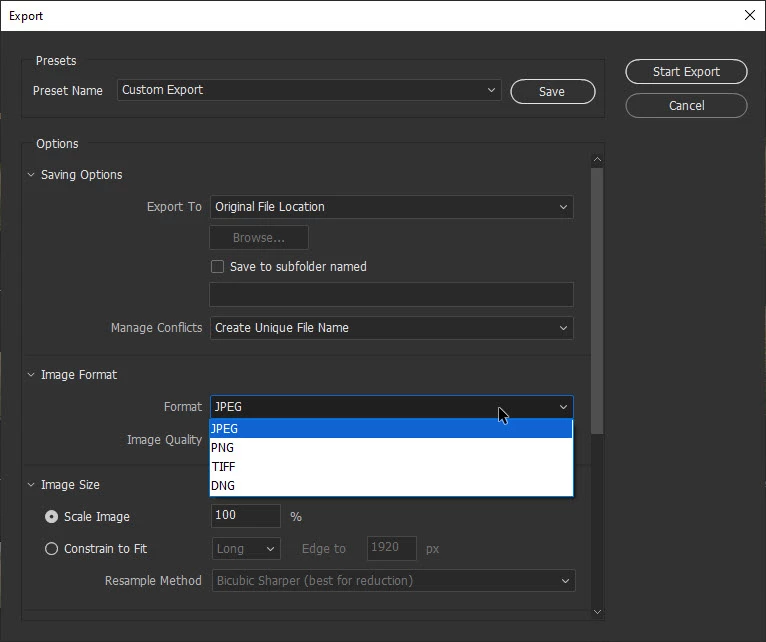Save the export preset

[x=553, y=91]
